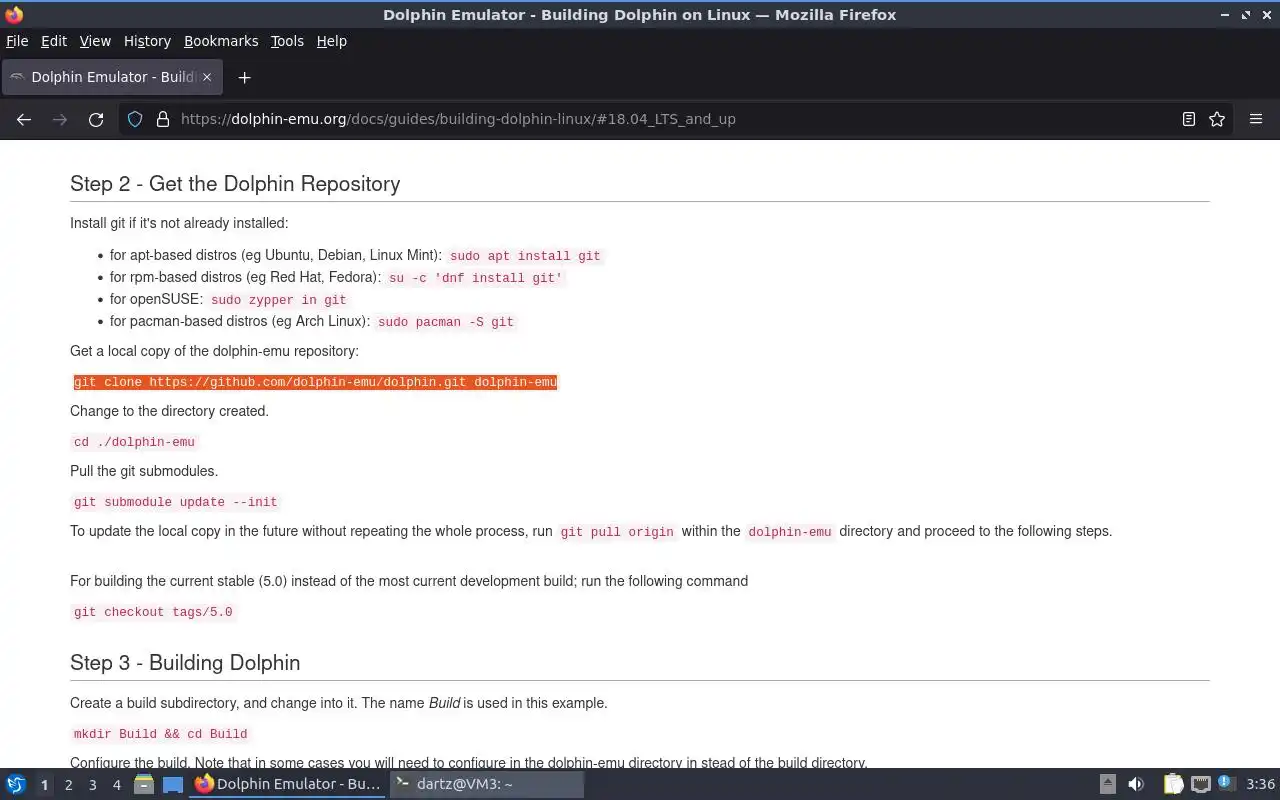Open the Bookmarks menu
The height and width of the screenshot is (800, 1280).
[x=221, y=41]
